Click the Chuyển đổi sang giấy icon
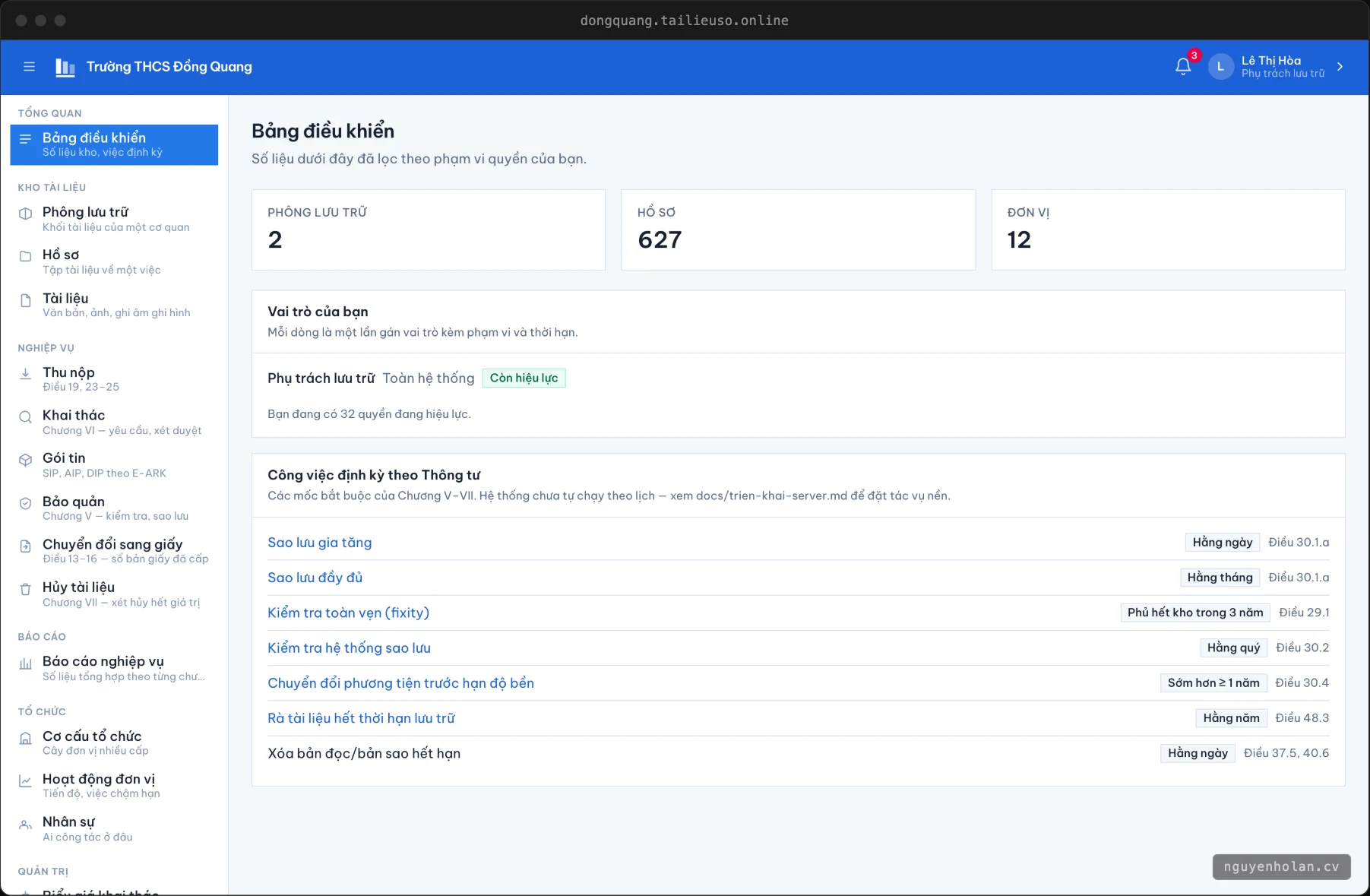This screenshot has width=1370, height=896. coord(26,546)
